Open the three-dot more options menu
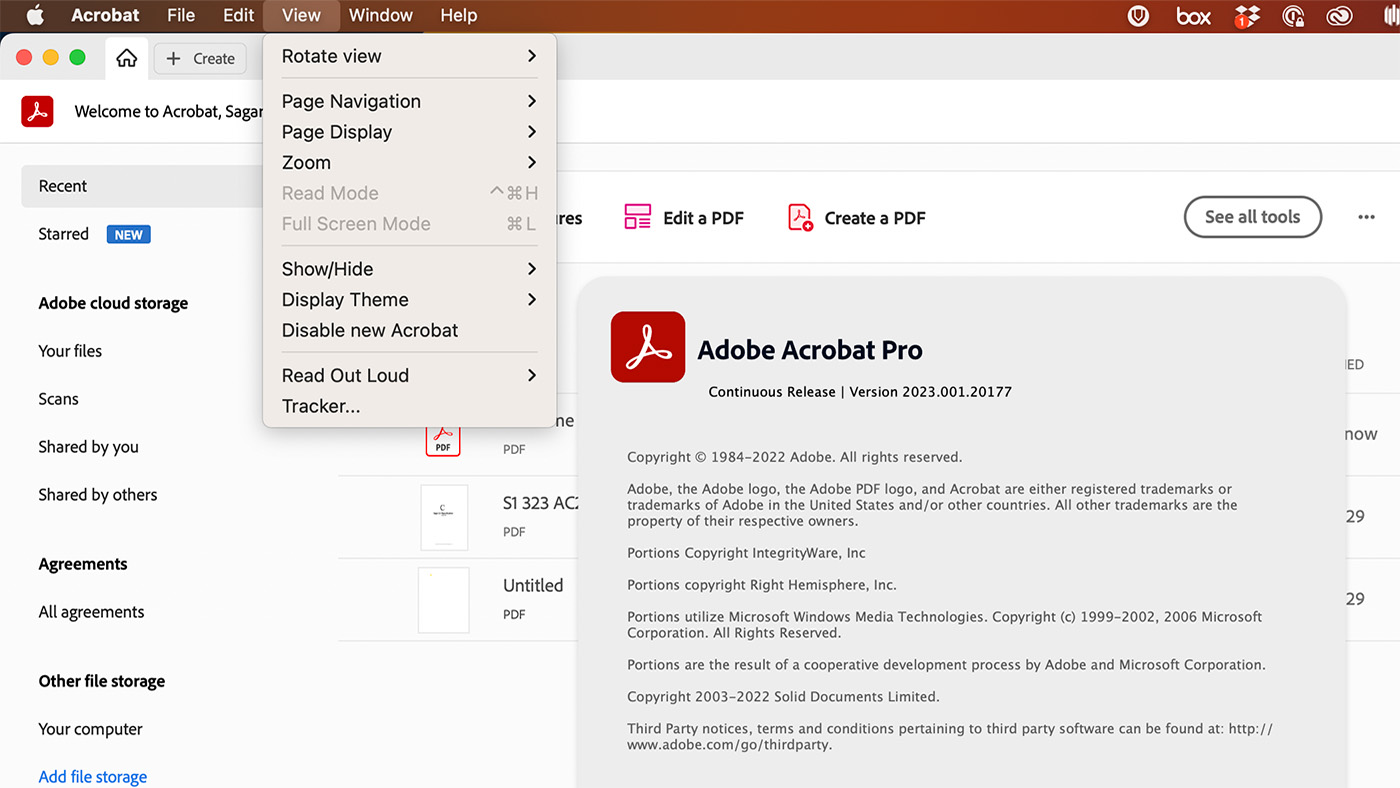Screen dimensions: 1400x788 pyautogui.click(x=1366, y=217)
